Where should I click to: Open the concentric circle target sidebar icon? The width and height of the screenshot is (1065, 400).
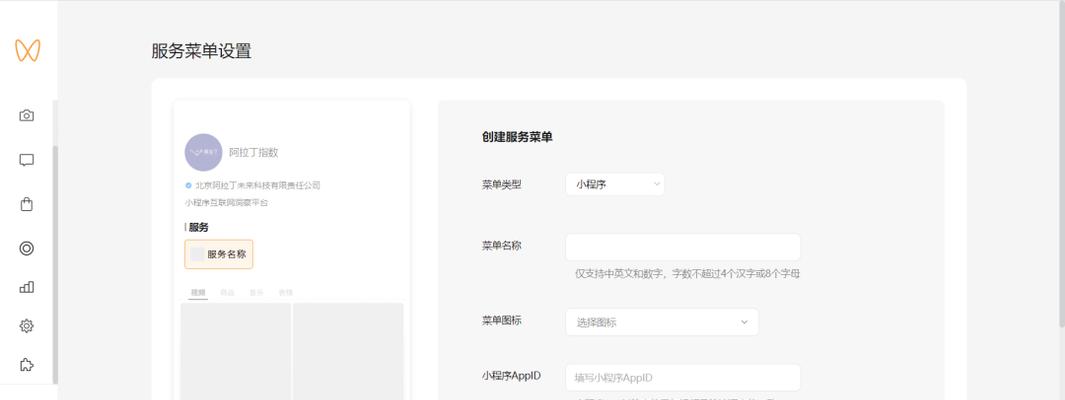tap(26, 248)
